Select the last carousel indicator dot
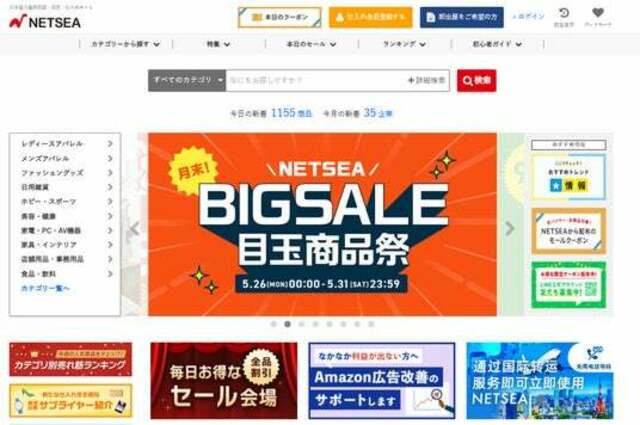 pyautogui.click(x=371, y=324)
